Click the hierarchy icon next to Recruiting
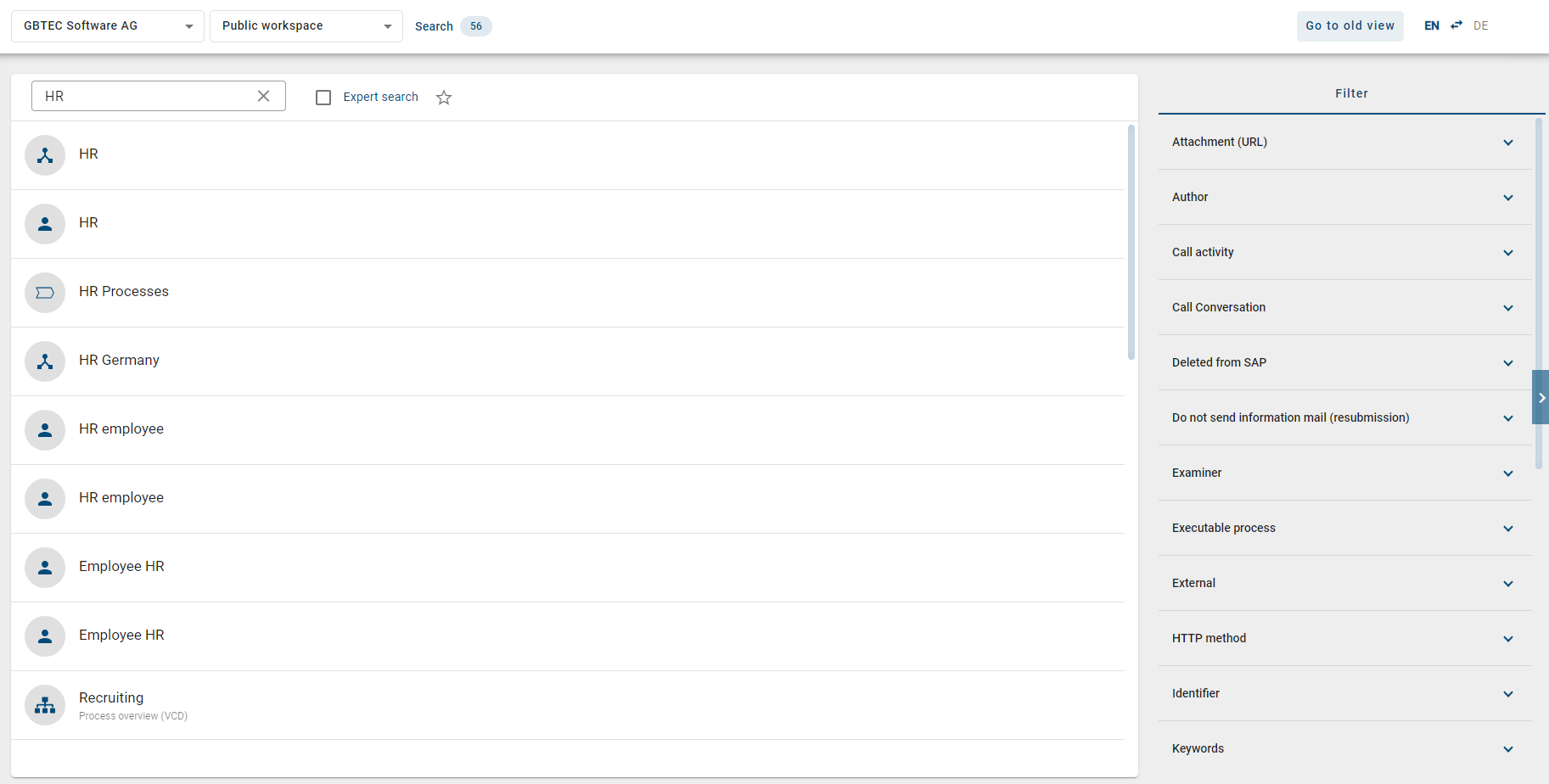This screenshot has height=784, width=1549. 44,705
